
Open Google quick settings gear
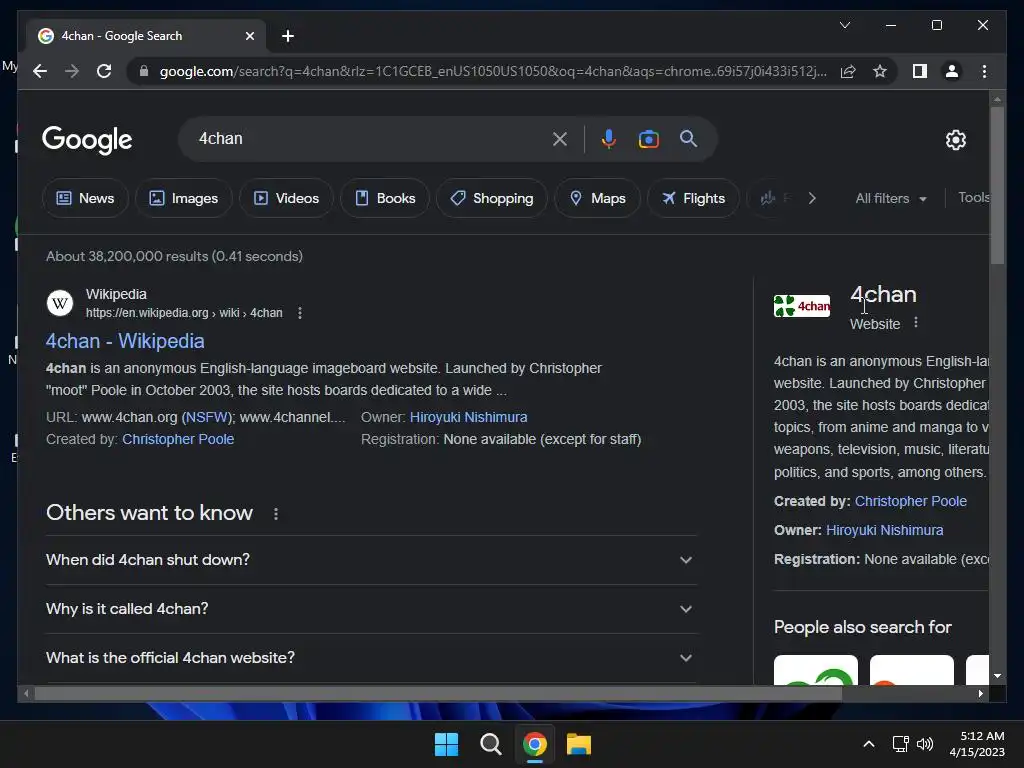(x=955, y=139)
